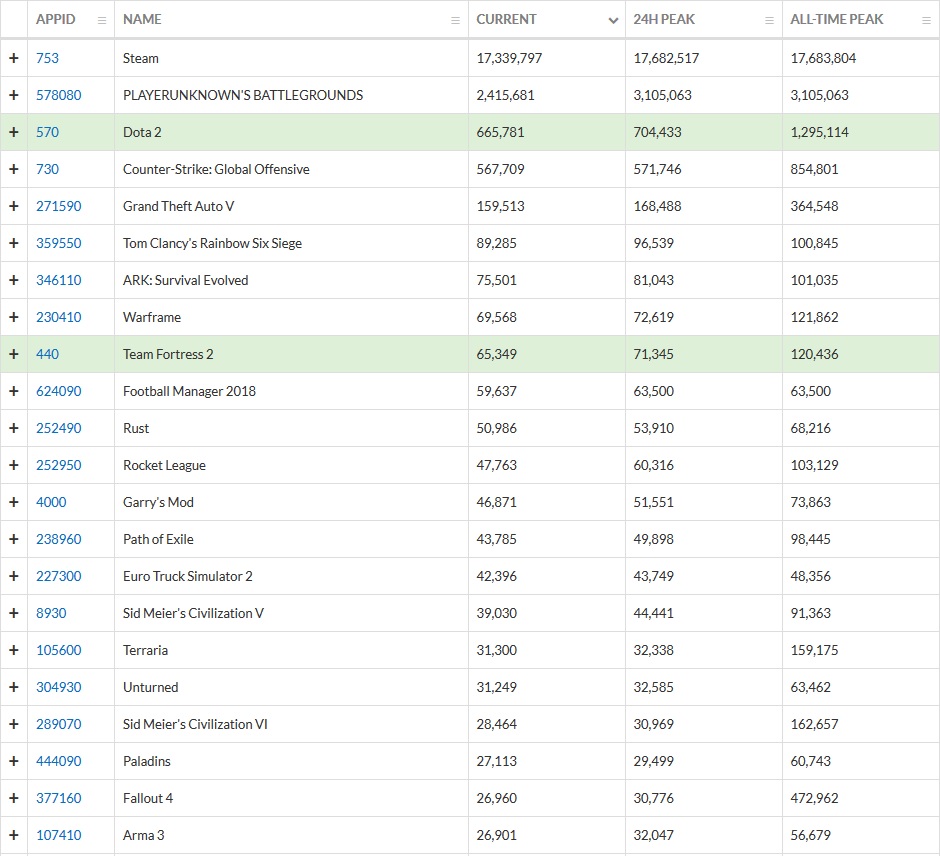Open app ID 377160 link
The height and width of the screenshot is (856, 940).
point(59,798)
